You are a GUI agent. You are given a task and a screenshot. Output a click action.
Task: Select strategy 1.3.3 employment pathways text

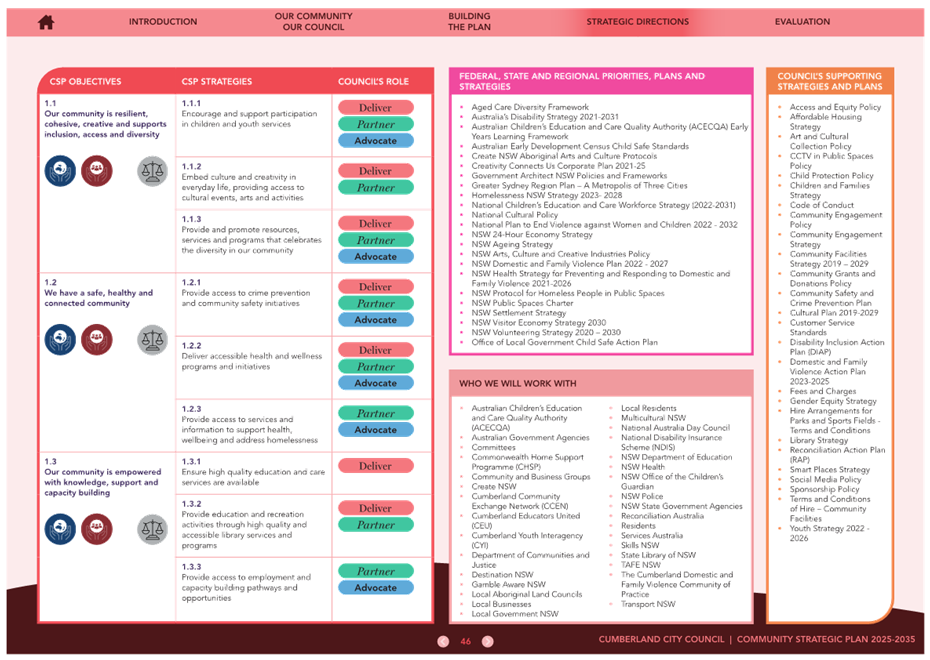(x=246, y=588)
